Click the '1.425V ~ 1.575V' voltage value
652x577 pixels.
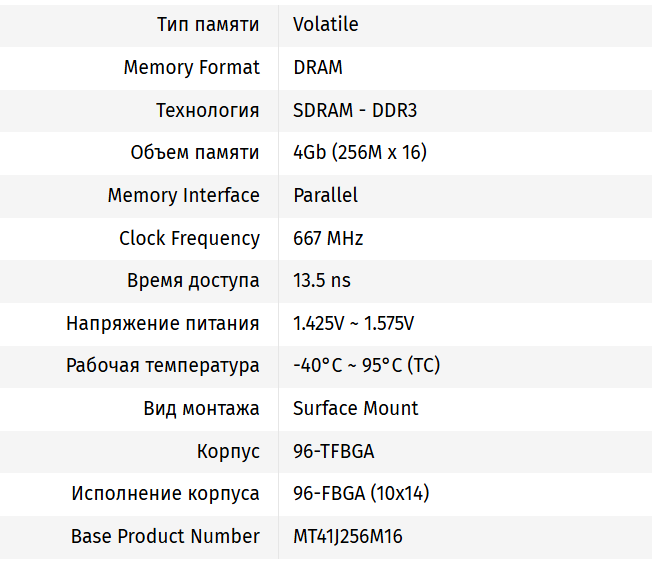(x=354, y=323)
